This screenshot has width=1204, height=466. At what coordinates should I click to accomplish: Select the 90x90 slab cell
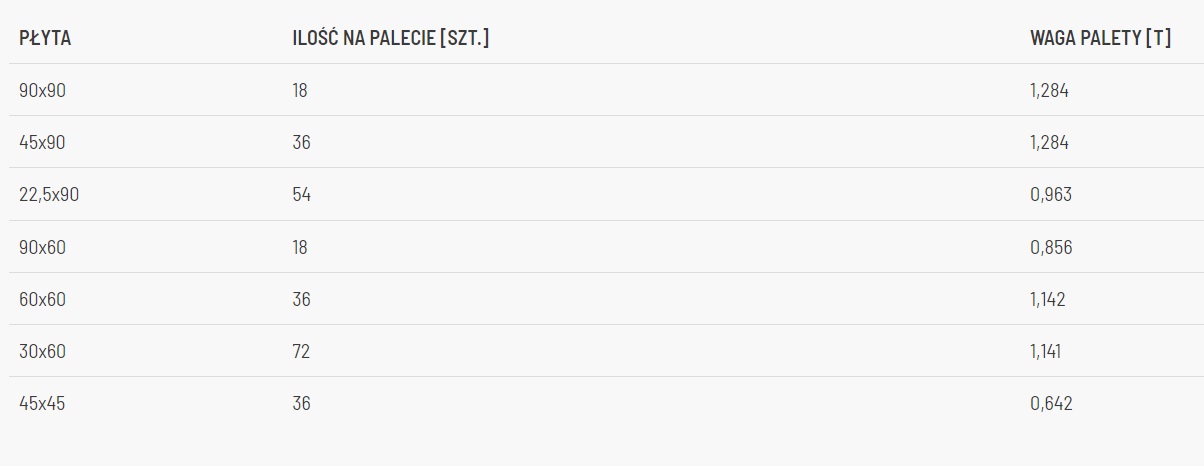[x=42, y=91]
